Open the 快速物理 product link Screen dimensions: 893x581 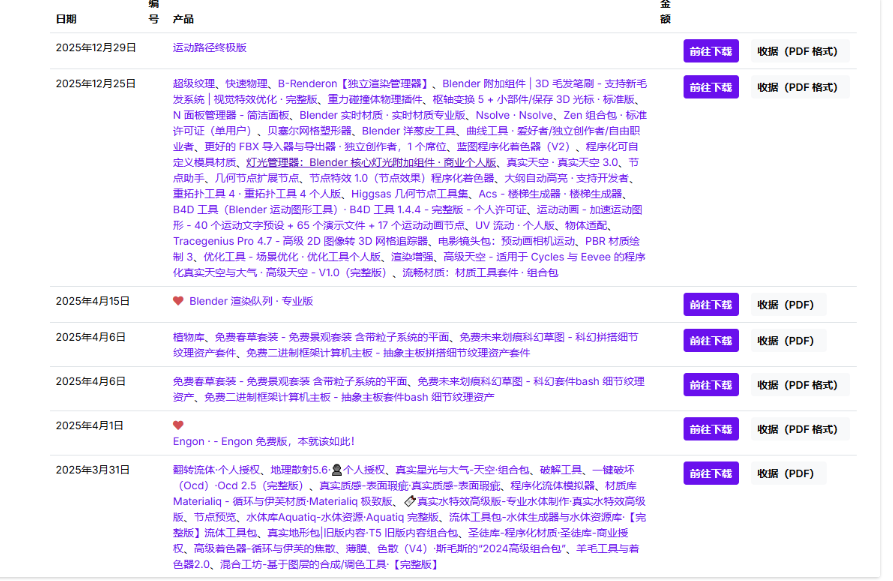247,84
